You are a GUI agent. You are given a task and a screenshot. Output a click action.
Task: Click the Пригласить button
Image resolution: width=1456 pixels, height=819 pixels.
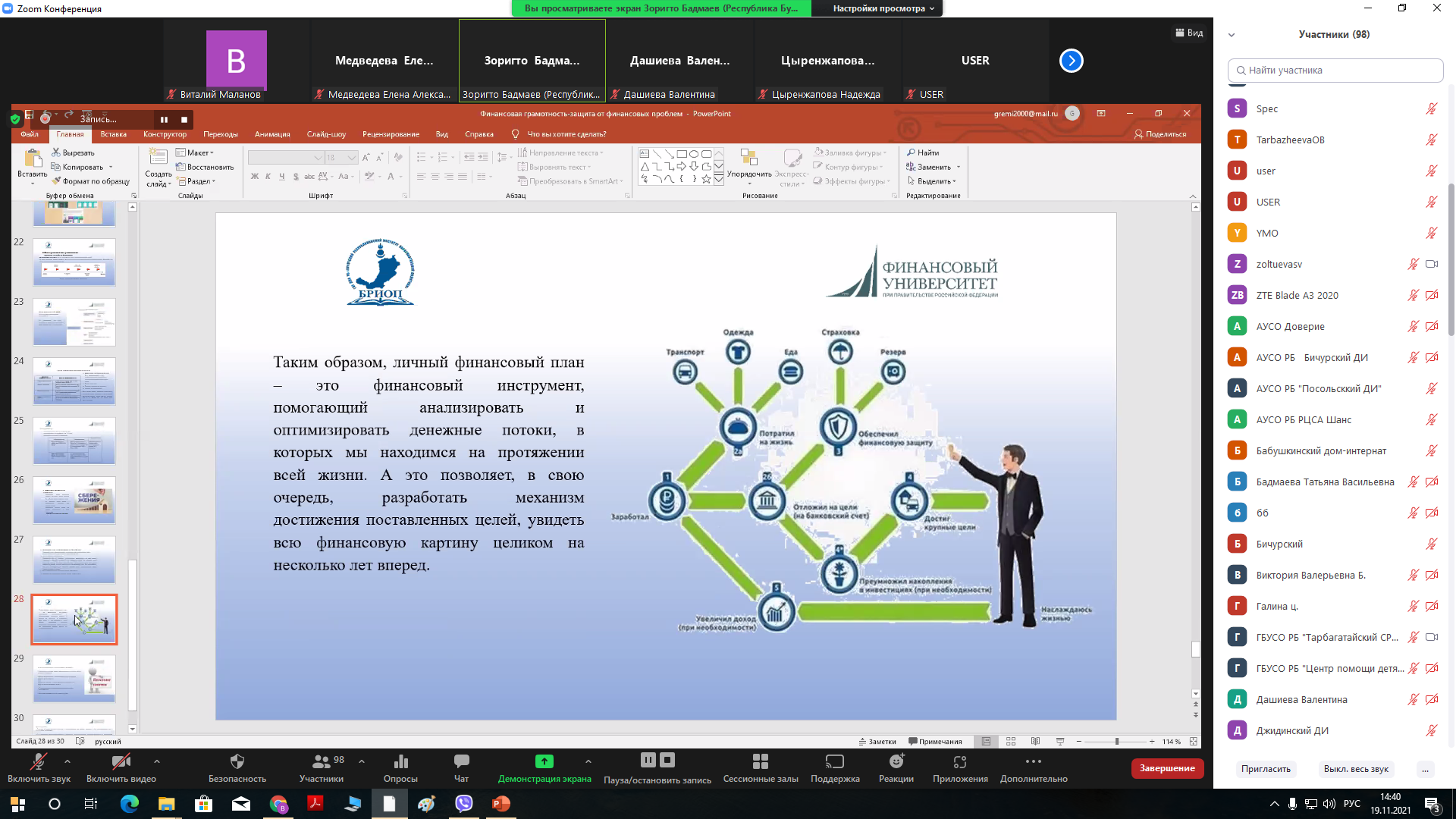pos(1265,769)
